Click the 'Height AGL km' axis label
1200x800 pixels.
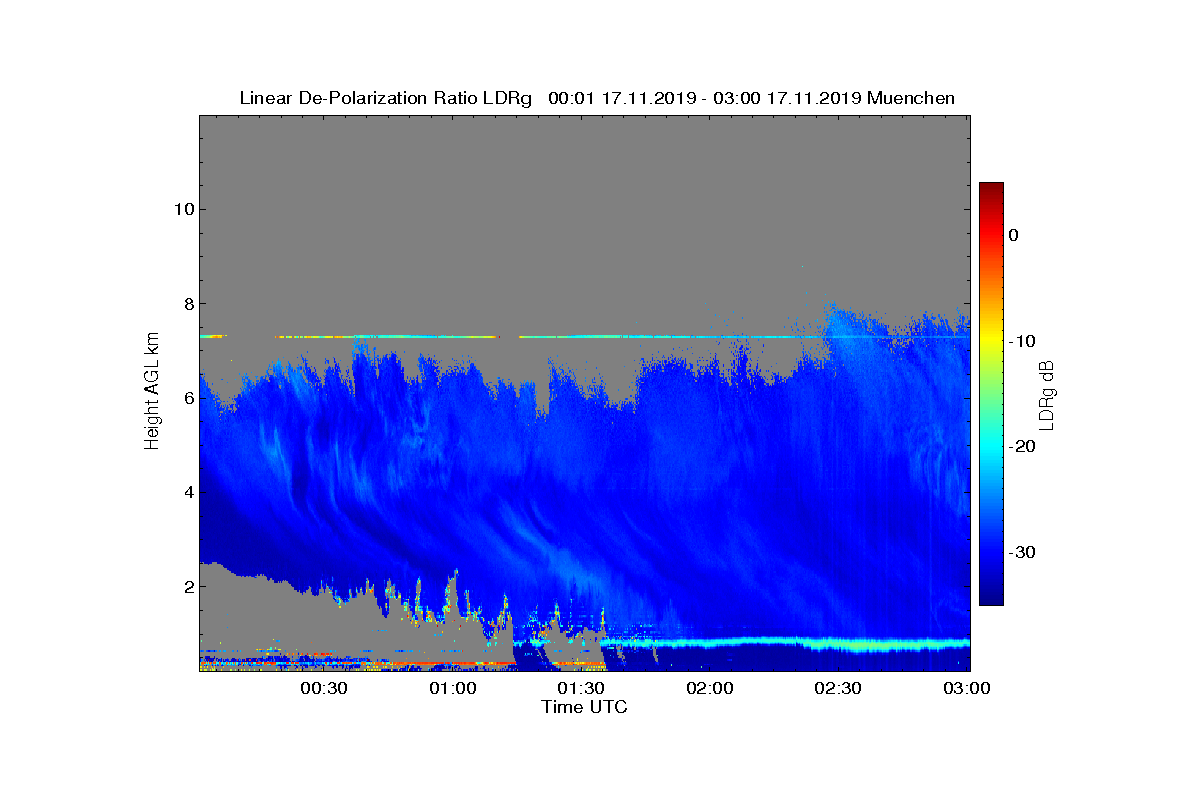[x=152, y=392]
